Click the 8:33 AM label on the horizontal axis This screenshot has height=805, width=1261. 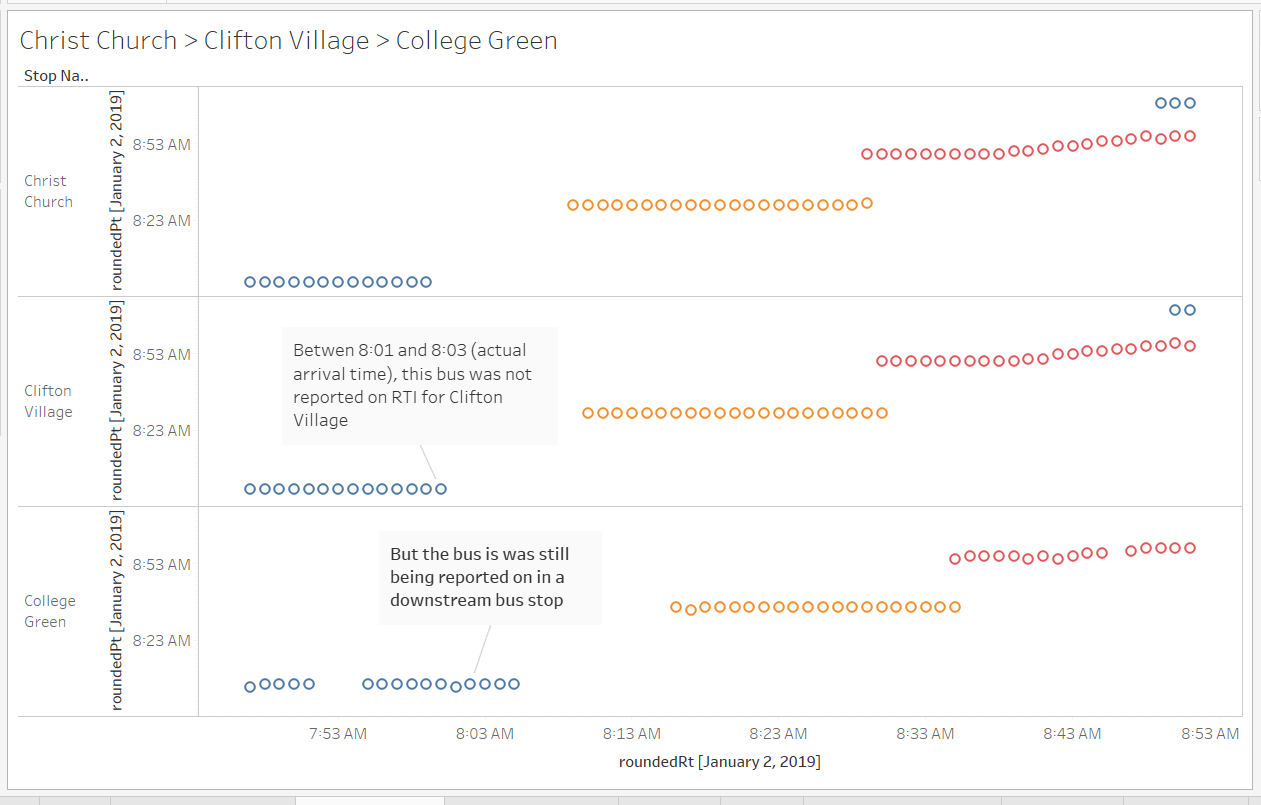925,734
